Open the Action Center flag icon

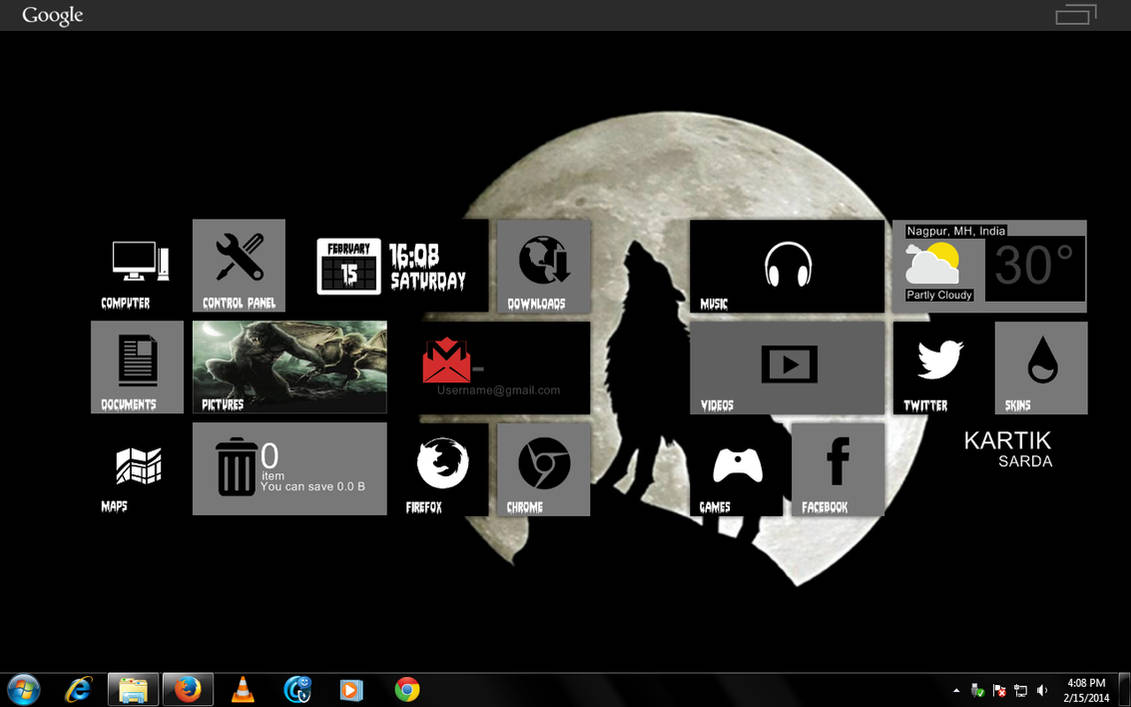point(1000,690)
